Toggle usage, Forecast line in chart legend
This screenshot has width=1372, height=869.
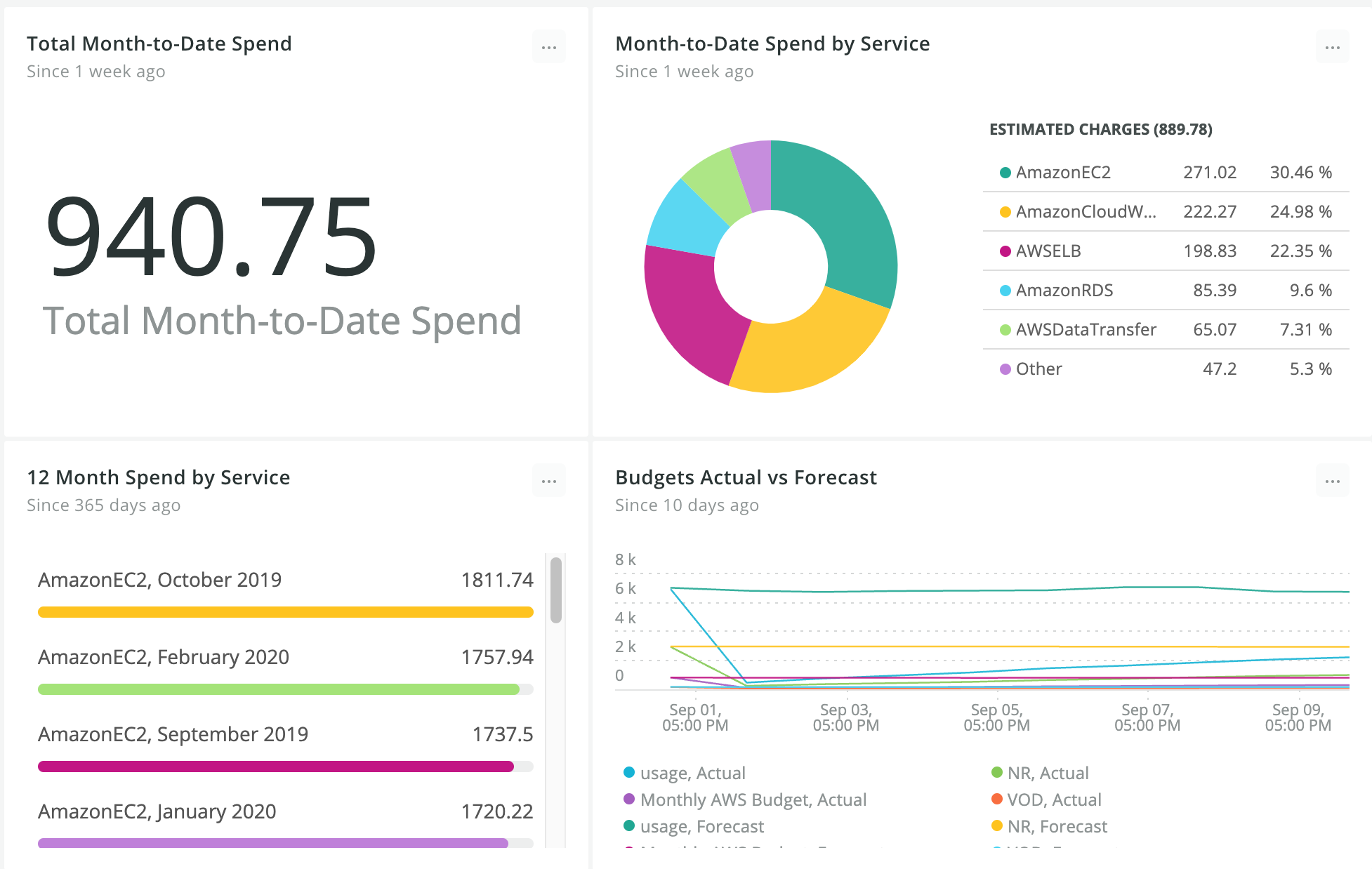point(701,827)
